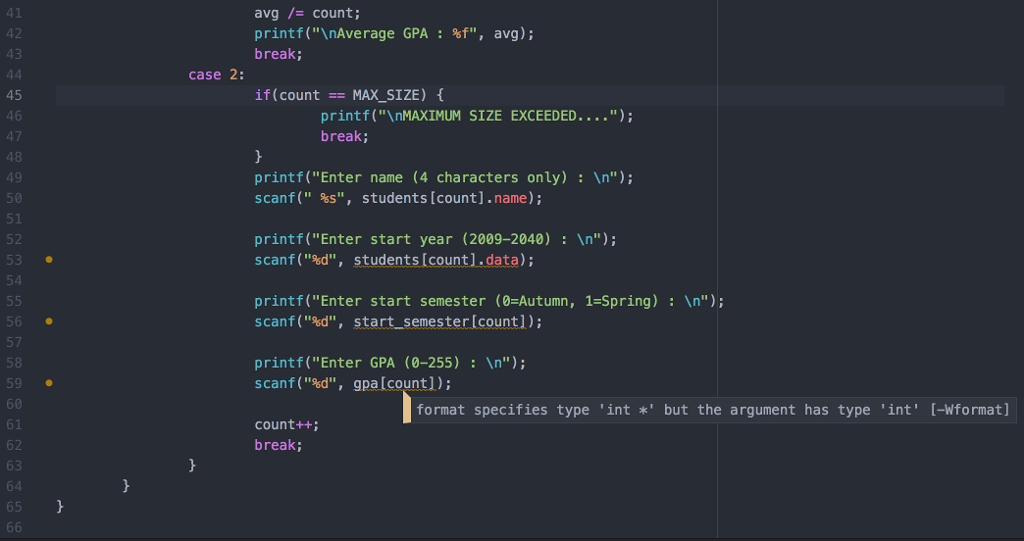
Task: Click the warning dot on line 59
Action: [x=49, y=383]
